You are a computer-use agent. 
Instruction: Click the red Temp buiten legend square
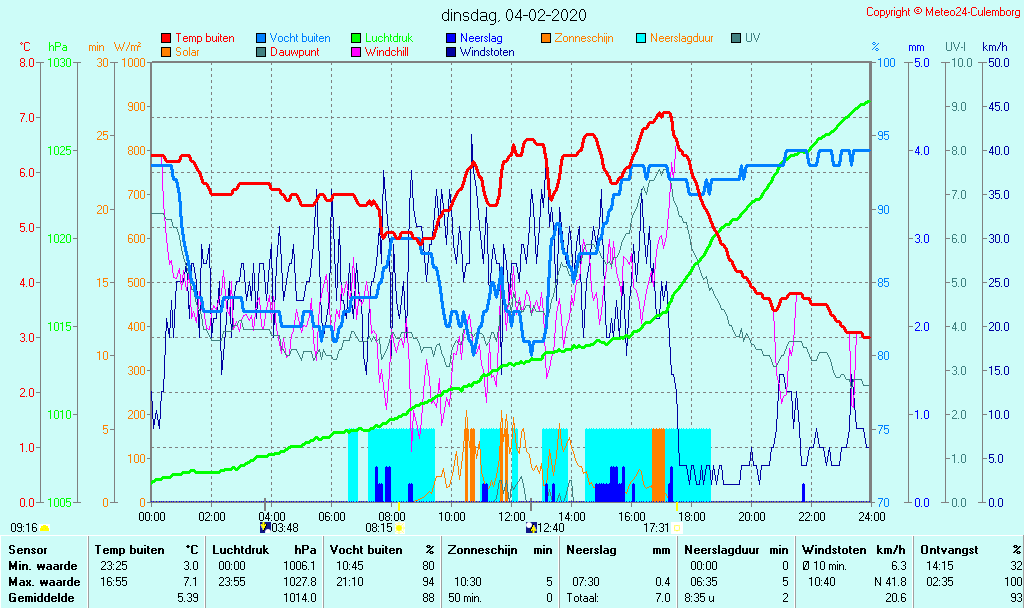[166, 38]
